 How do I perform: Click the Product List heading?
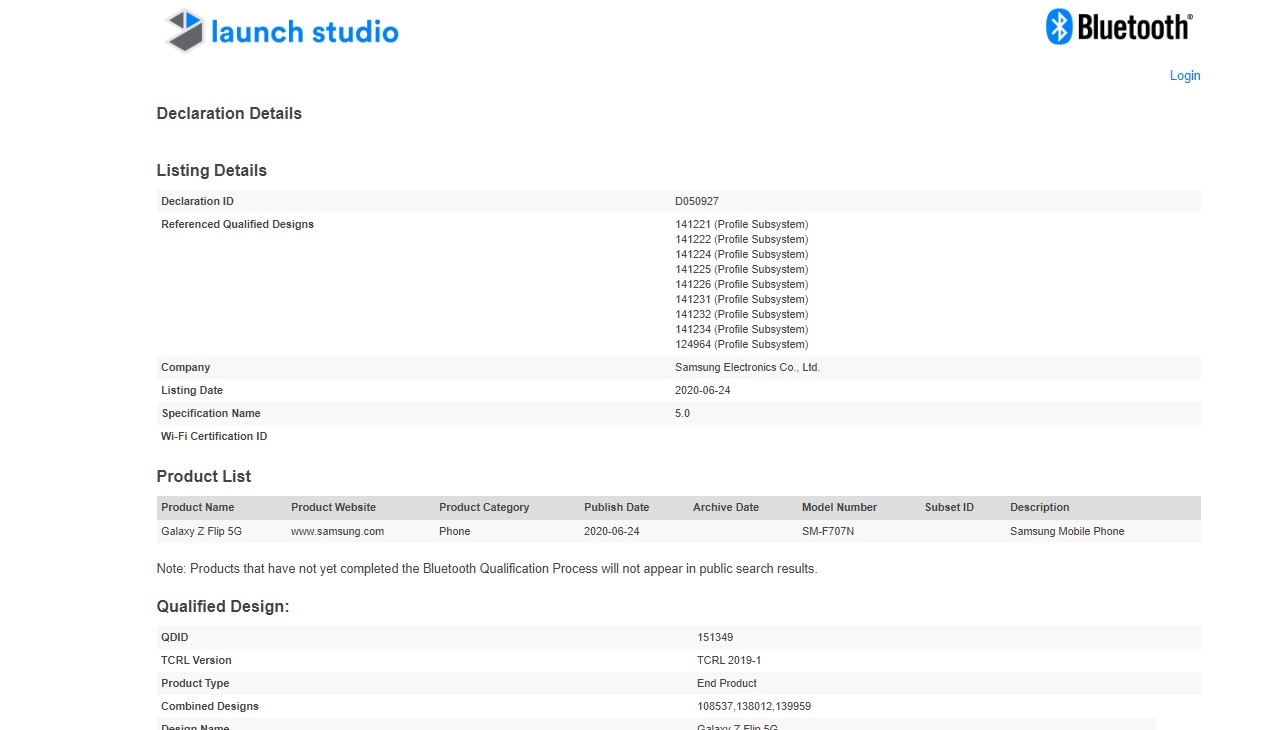click(x=204, y=477)
